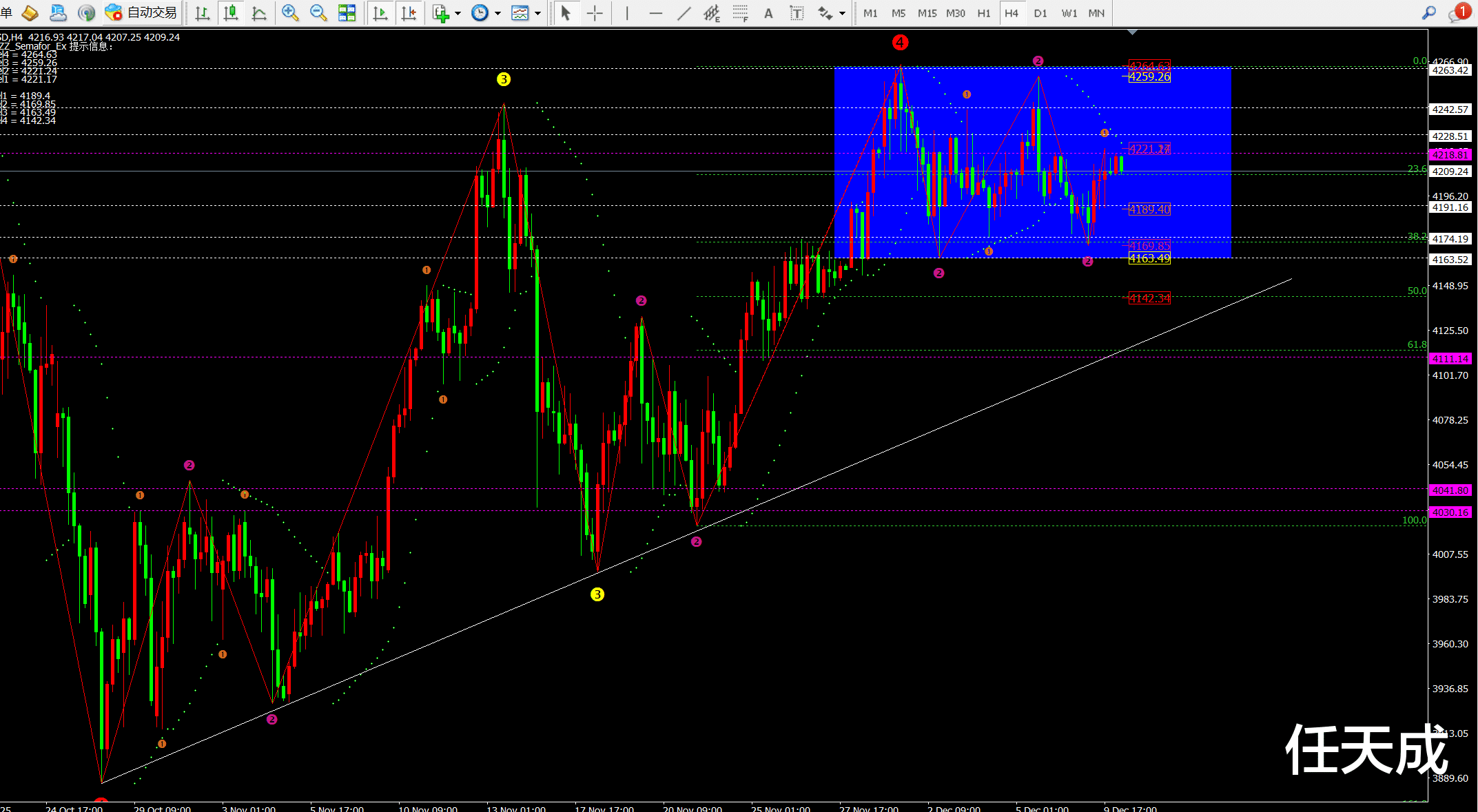
Task: Insert Fibonacci retracement tool
Action: (x=740, y=12)
